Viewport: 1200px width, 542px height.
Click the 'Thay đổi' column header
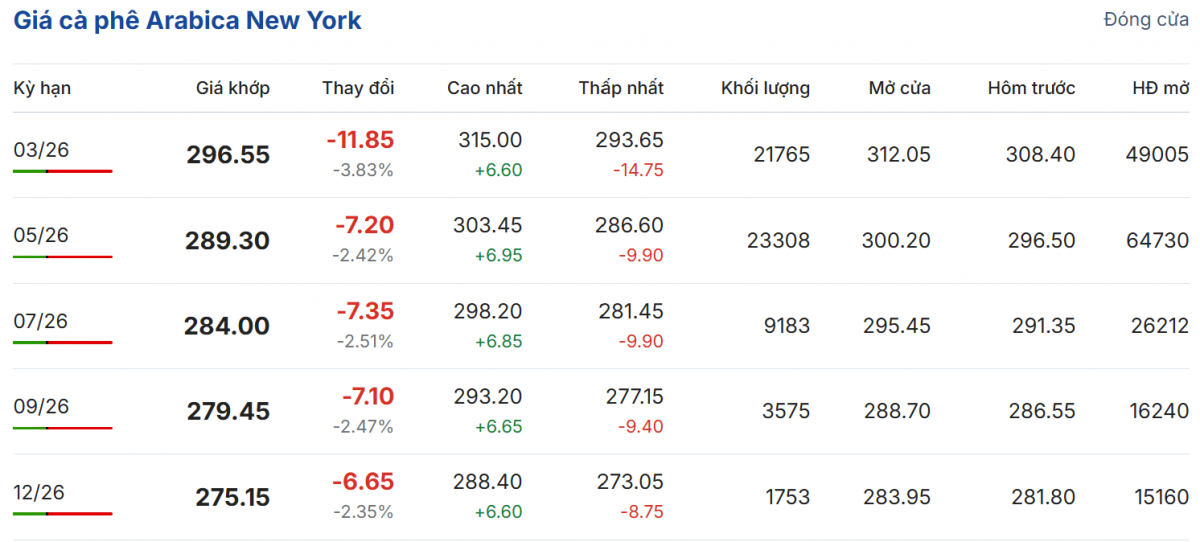[x=358, y=88]
